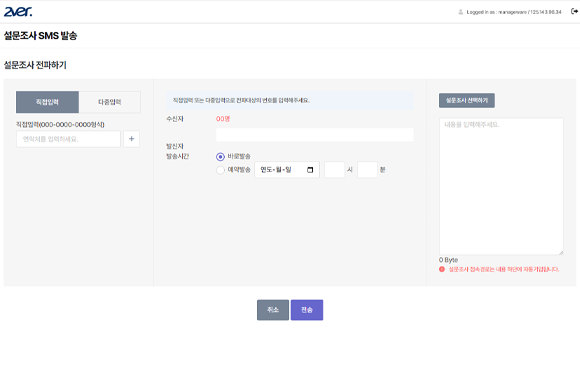Click the hour (시) input box

334,170
